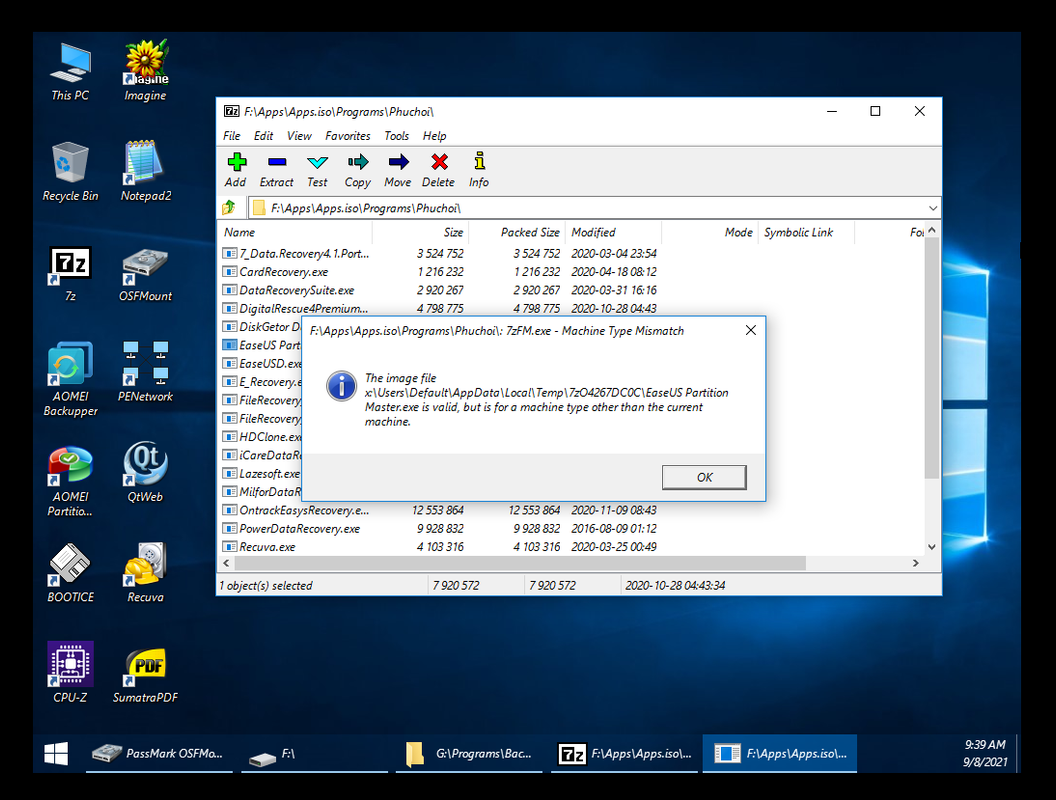The image size is (1056, 800).
Task: Select Notepad2 desktop icon
Action: click(x=145, y=172)
